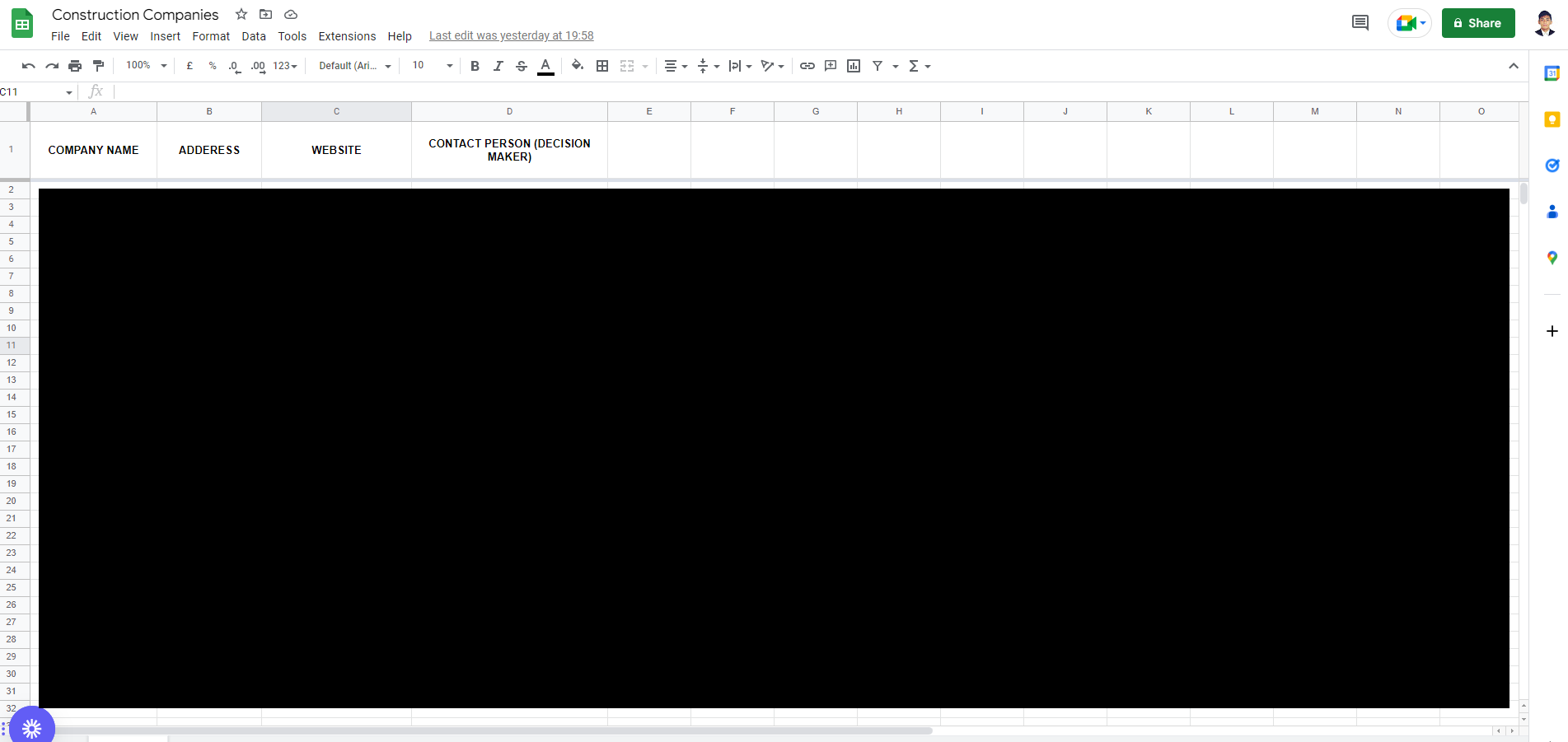1568x742 pixels.
Task: Select the Paint format tool
Action: click(x=99, y=66)
